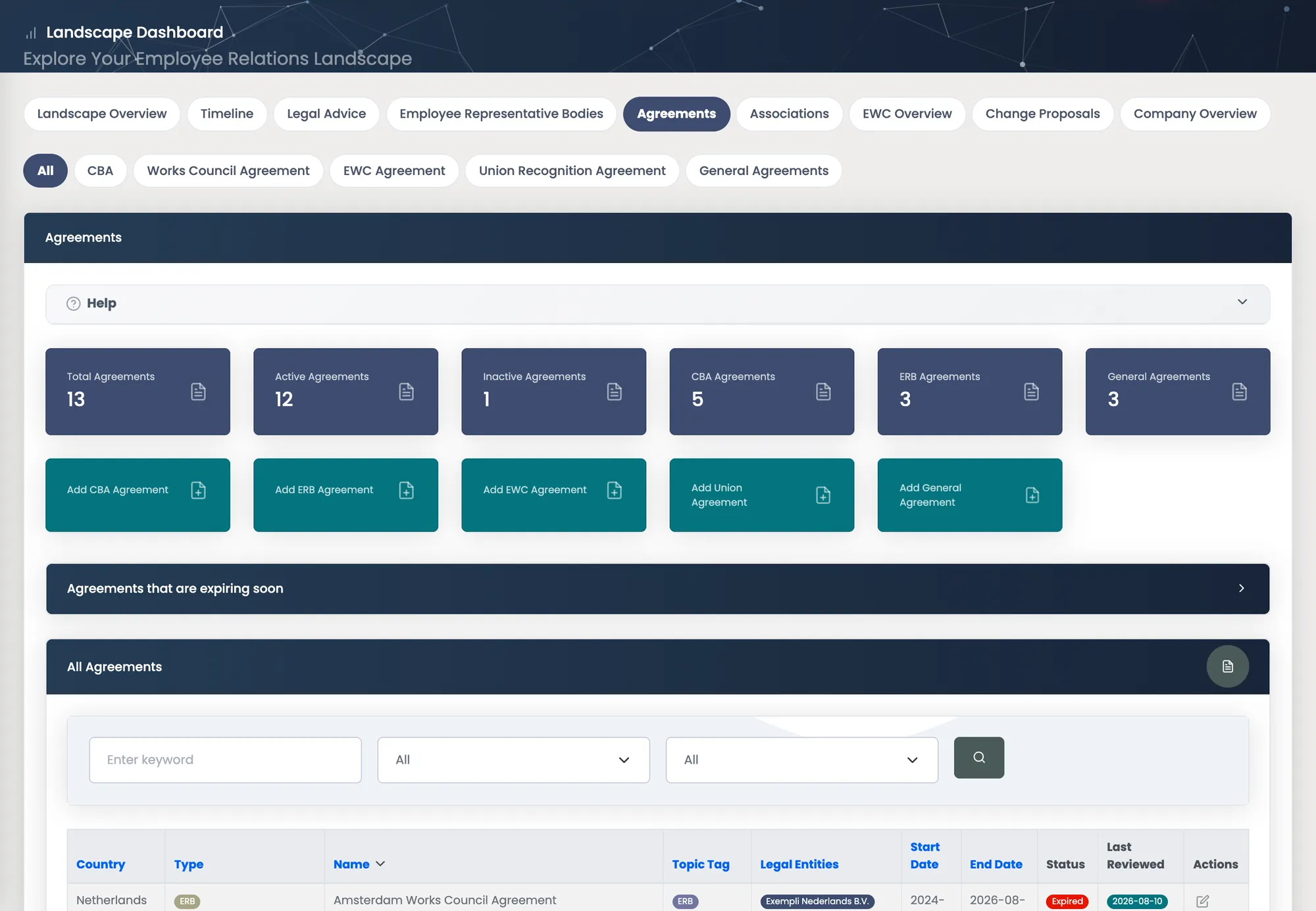Screen dimensions: 1316x911
Task: Click the General Agreements document icon
Action: (1239, 391)
